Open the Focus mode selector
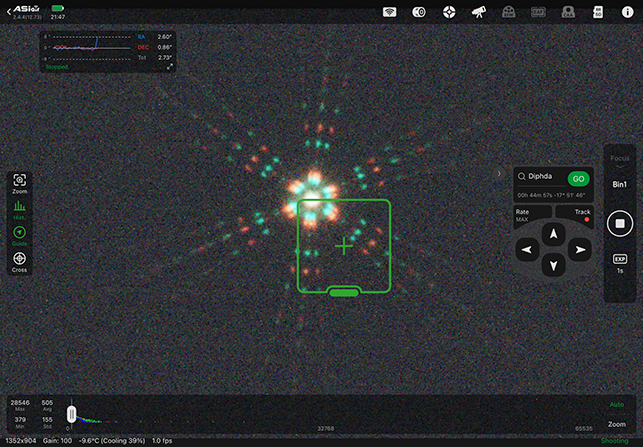This screenshot has width=643, height=447. [x=619, y=159]
